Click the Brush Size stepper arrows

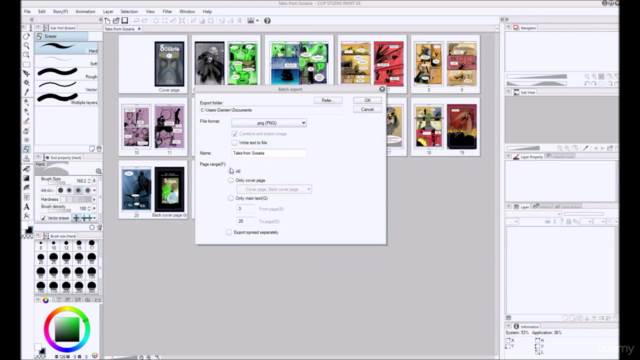89,180
